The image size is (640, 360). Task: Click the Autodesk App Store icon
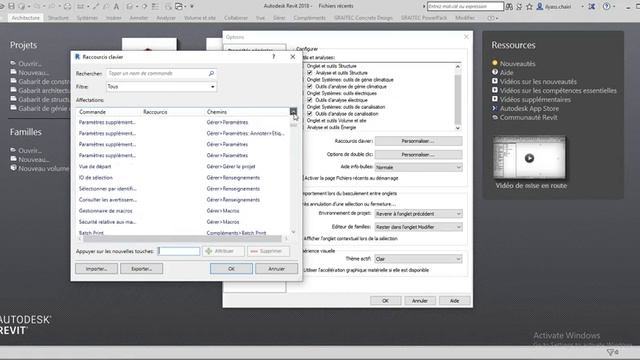[495, 108]
